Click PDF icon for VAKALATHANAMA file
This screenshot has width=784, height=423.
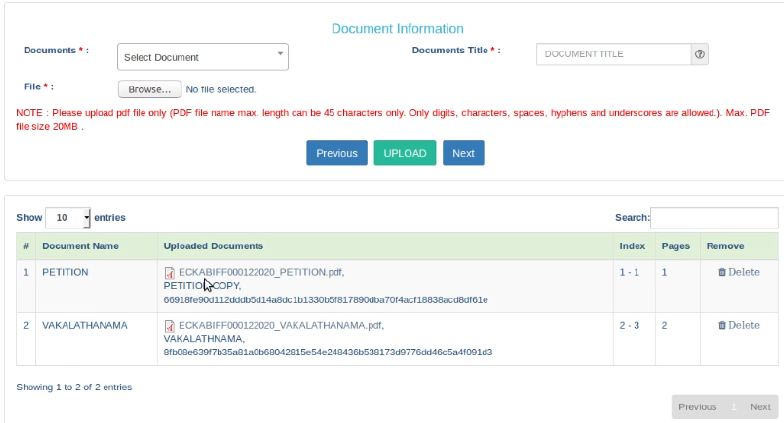coord(170,326)
